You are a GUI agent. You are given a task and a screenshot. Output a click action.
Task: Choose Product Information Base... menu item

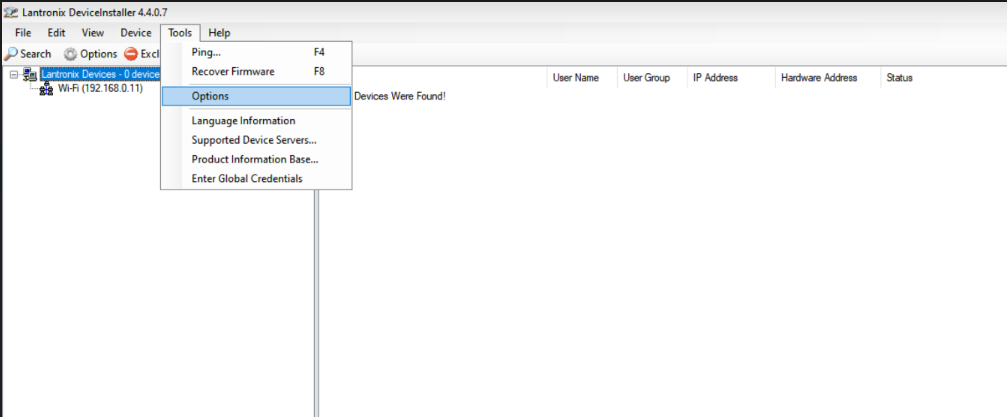[x=254, y=159]
